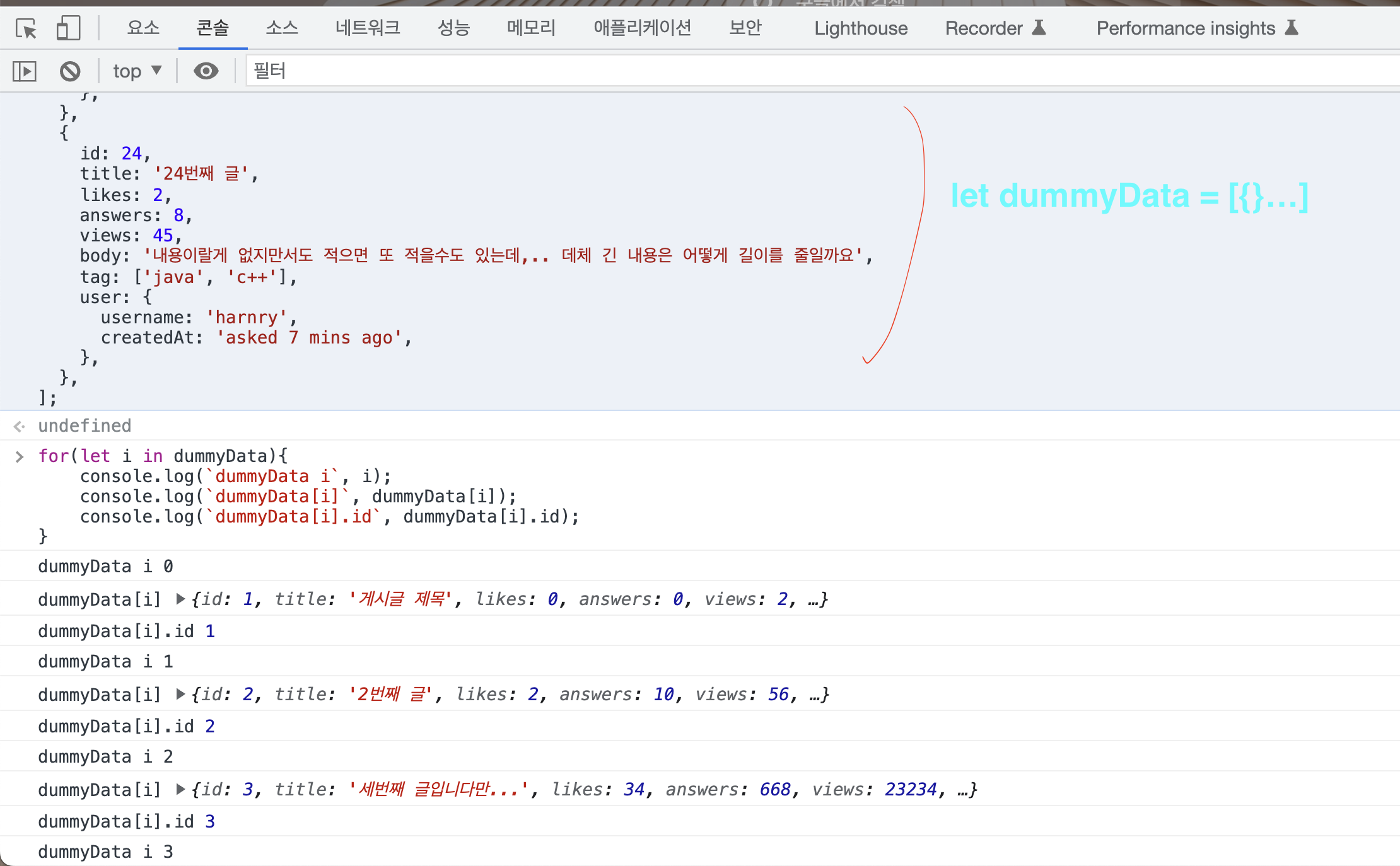Click the undefined return value line
This screenshot has width=1400, height=866.
click(85, 426)
